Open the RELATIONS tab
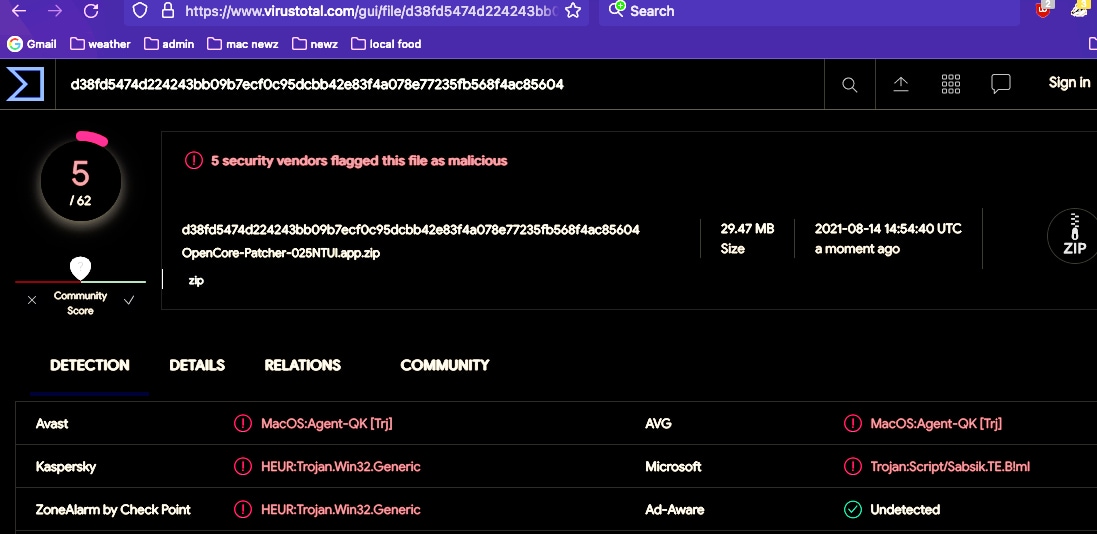Viewport: 1097px width, 534px height. tap(302, 365)
